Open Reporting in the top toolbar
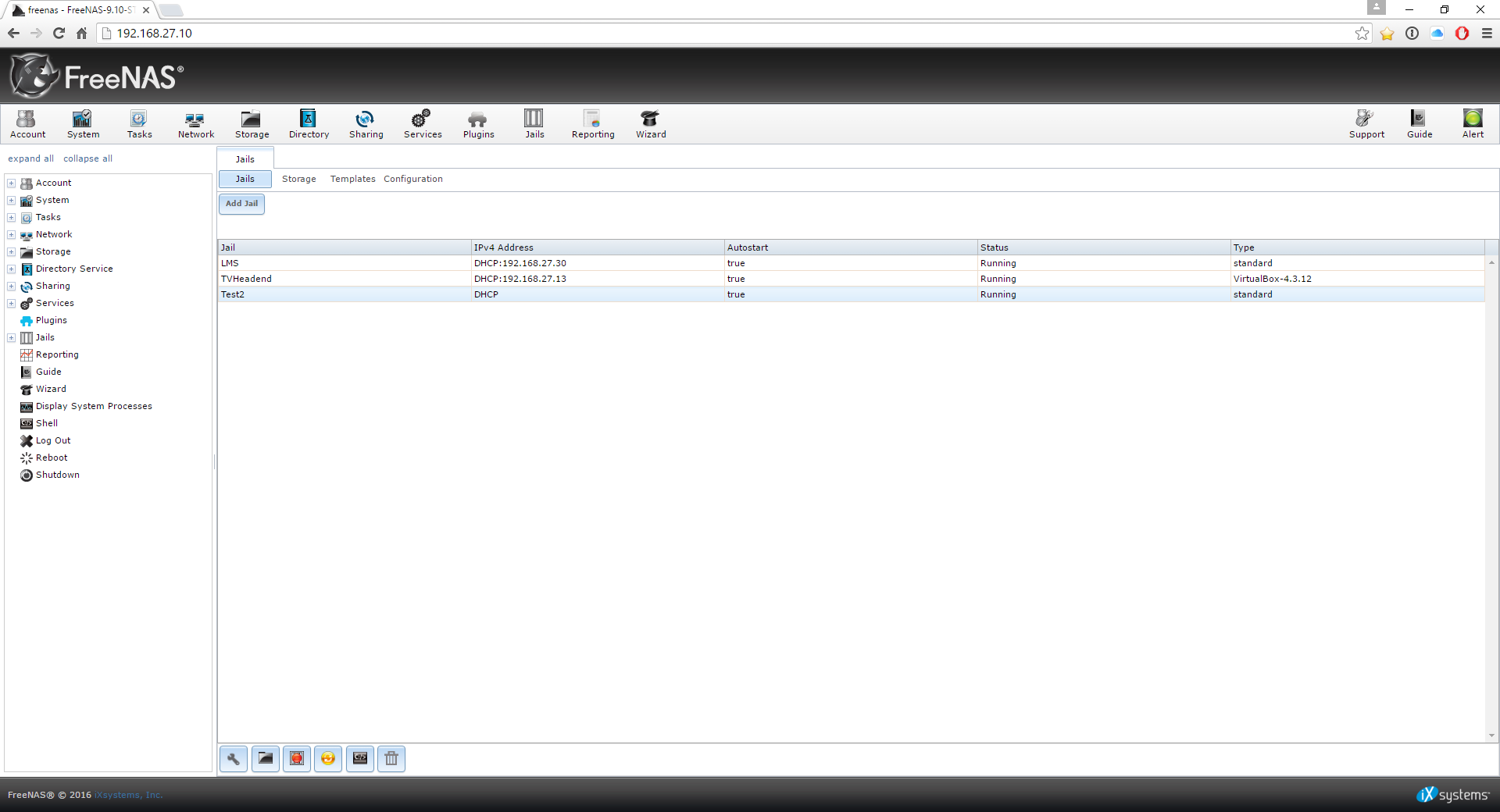Screen dimensions: 1500x812 tap(593, 124)
